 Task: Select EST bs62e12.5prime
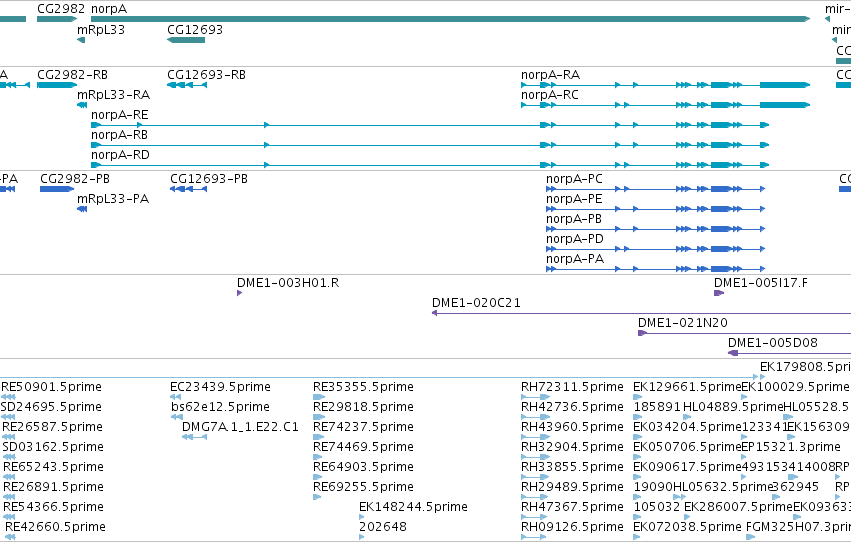tap(220, 407)
